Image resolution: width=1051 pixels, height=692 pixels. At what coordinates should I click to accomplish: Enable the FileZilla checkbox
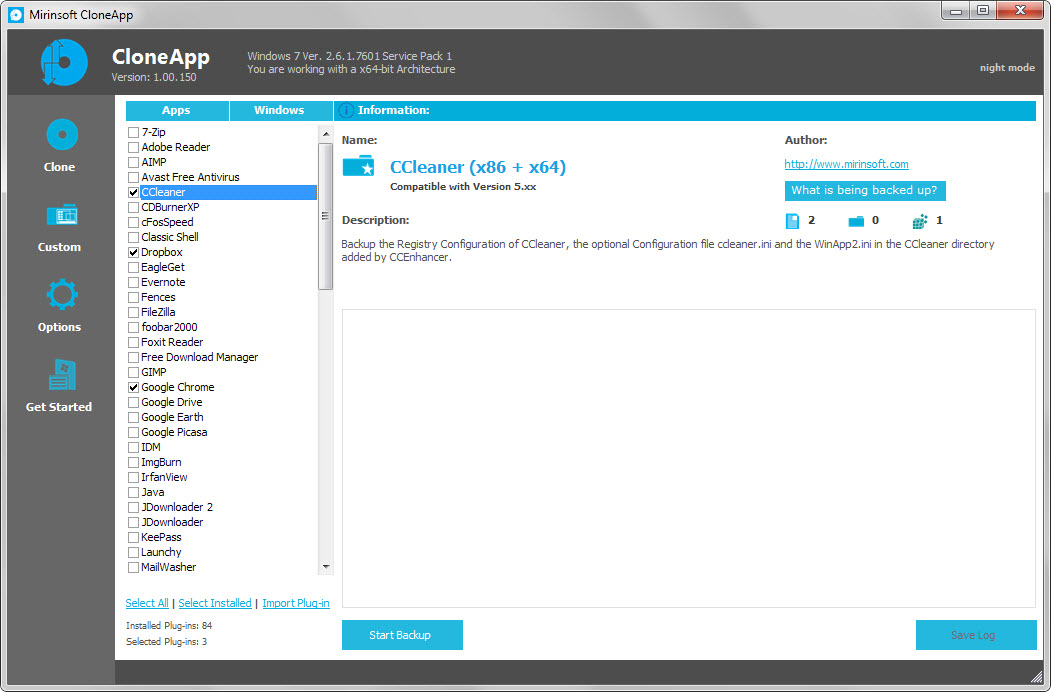[x=134, y=313]
